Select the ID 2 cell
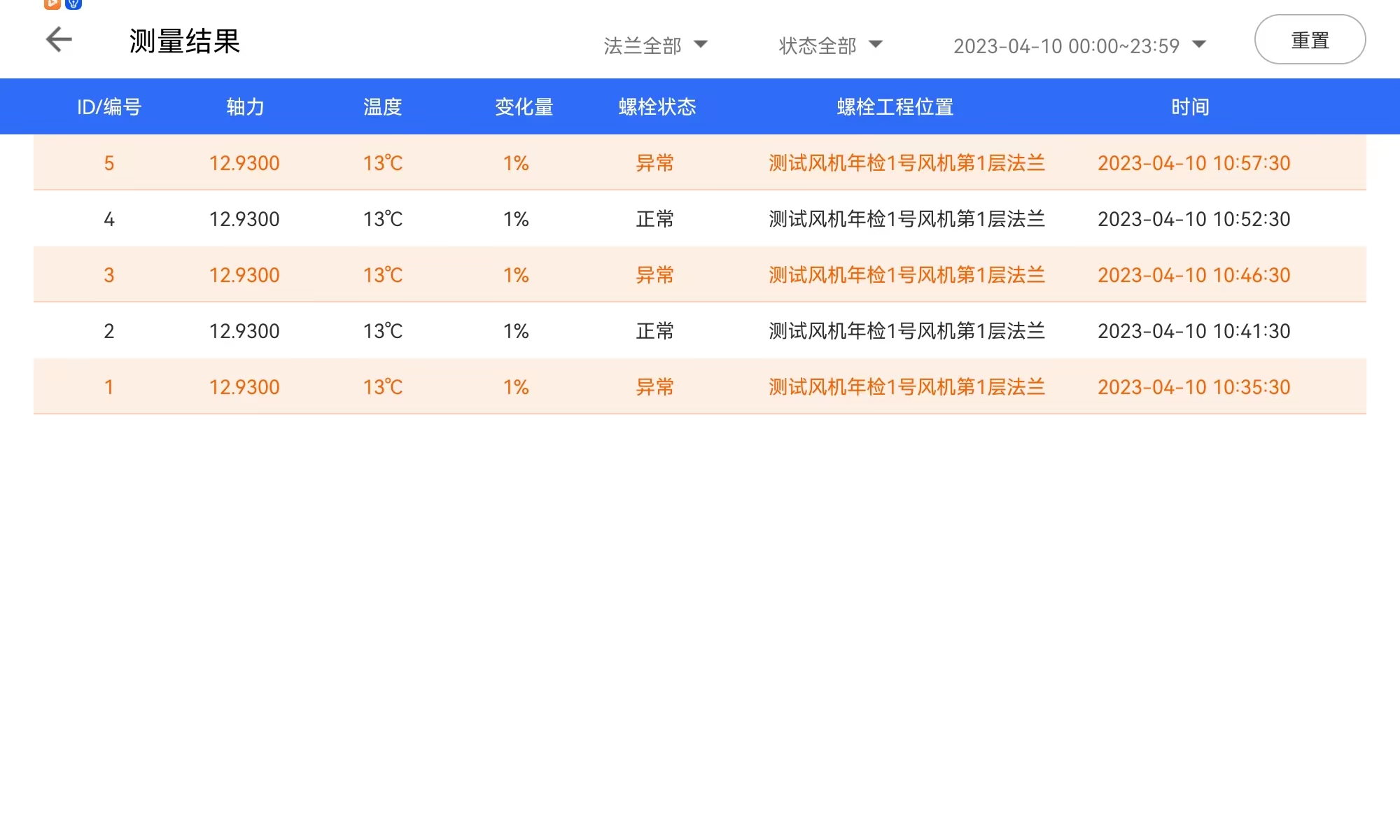 [x=109, y=331]
